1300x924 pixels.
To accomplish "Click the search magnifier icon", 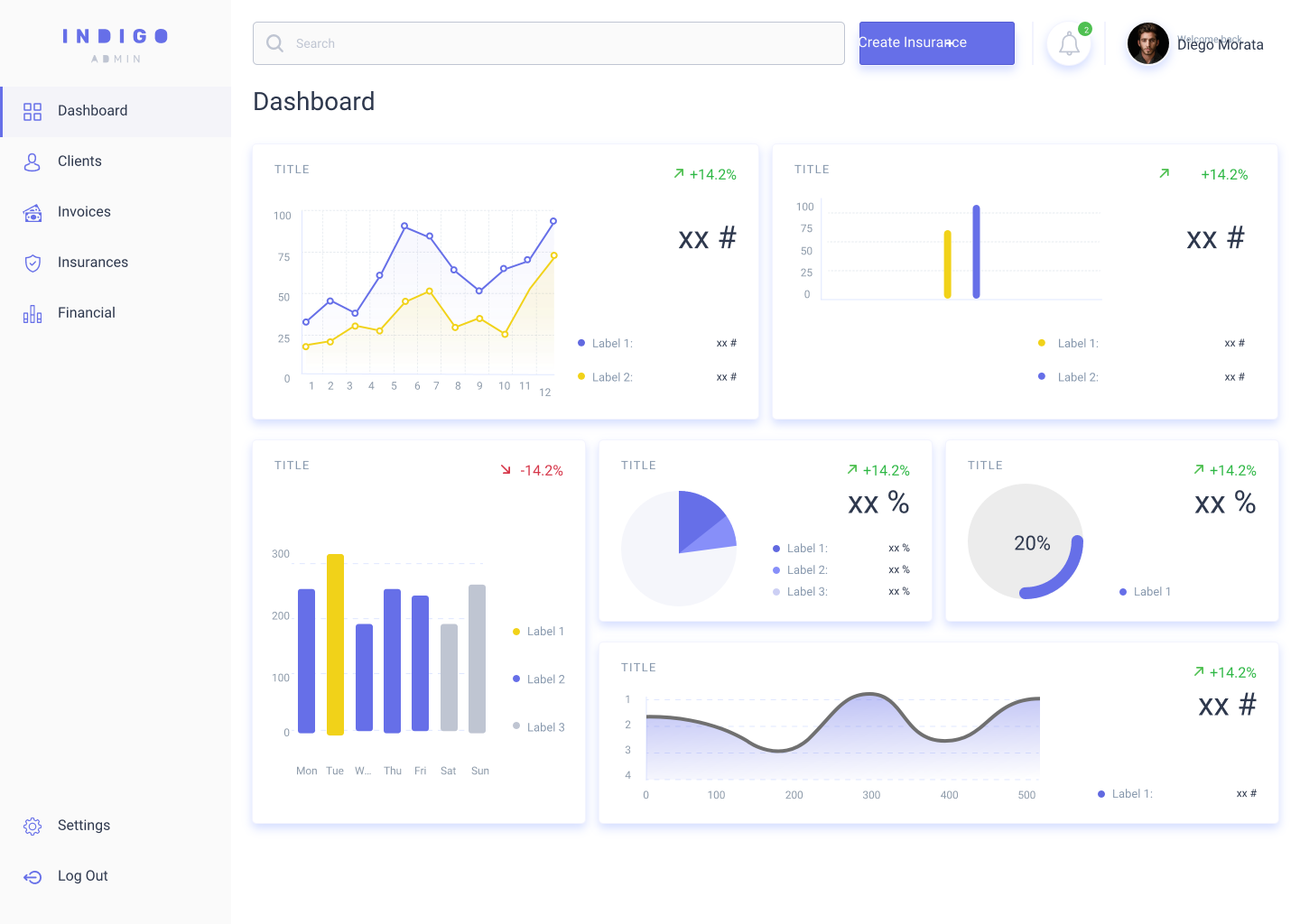I will [x=274, y=43].
